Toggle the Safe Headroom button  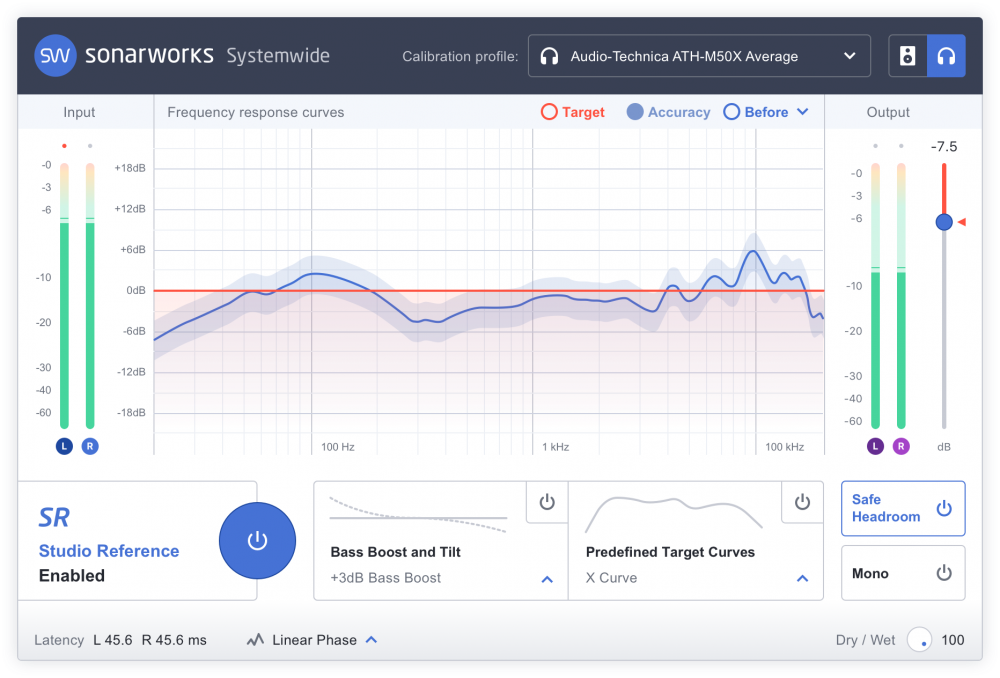[x=903, y=508]
